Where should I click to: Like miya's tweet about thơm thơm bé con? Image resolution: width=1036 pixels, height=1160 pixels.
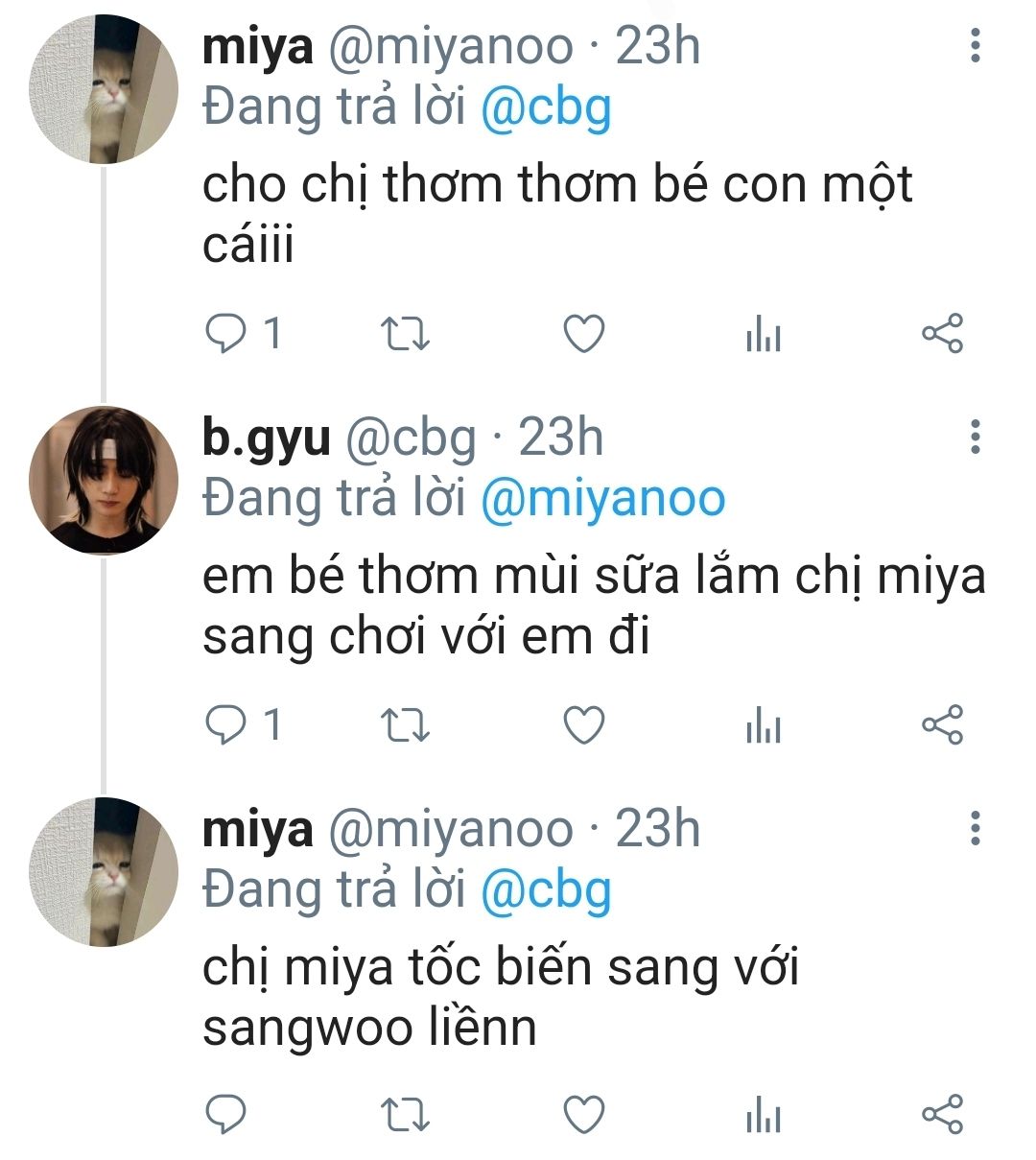click(x=583, y=334)
